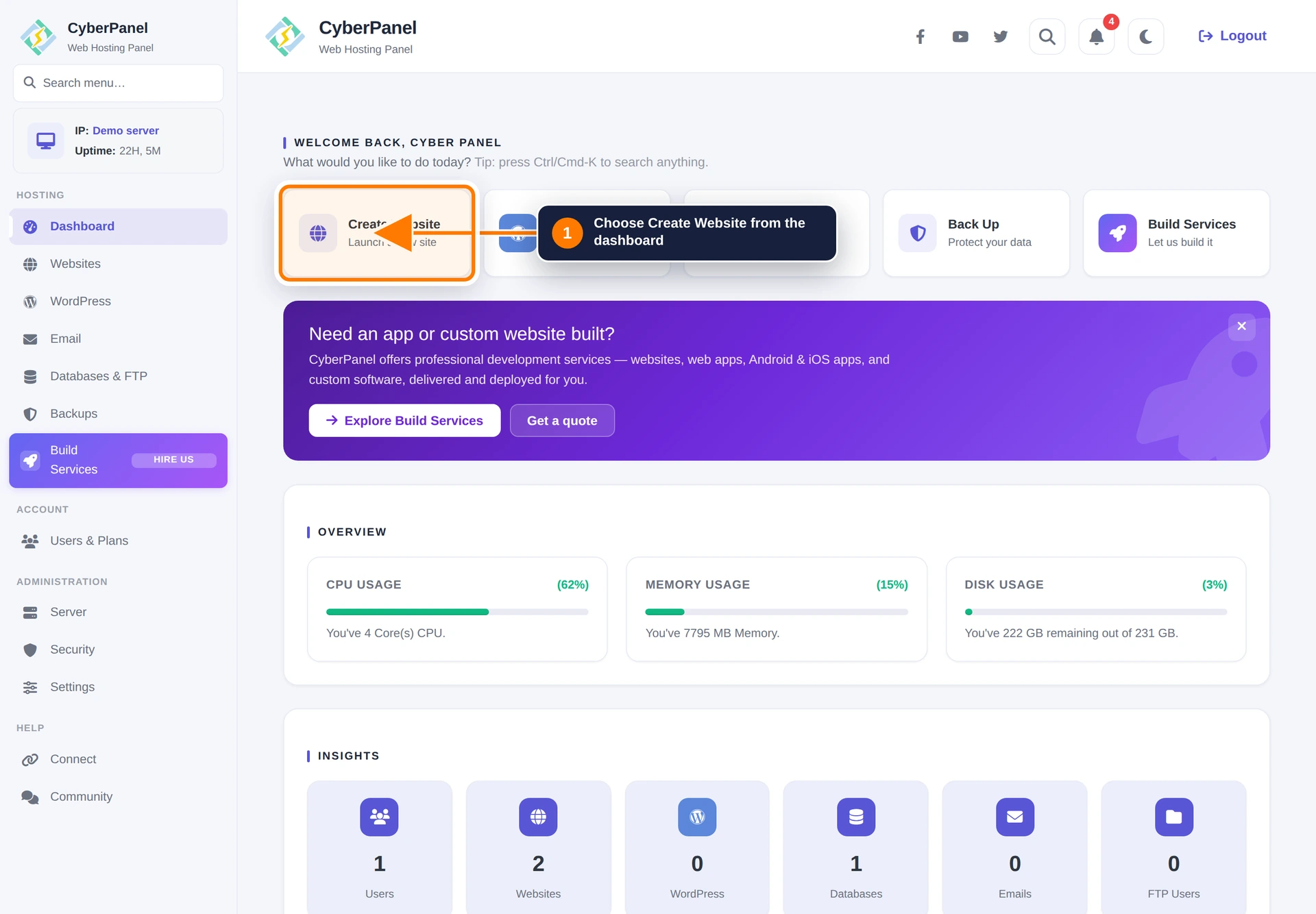The width and height of the screenshot is (1316, 914).
Task: Click the database icon beside Databases & FTP
Action: (30, 377)
